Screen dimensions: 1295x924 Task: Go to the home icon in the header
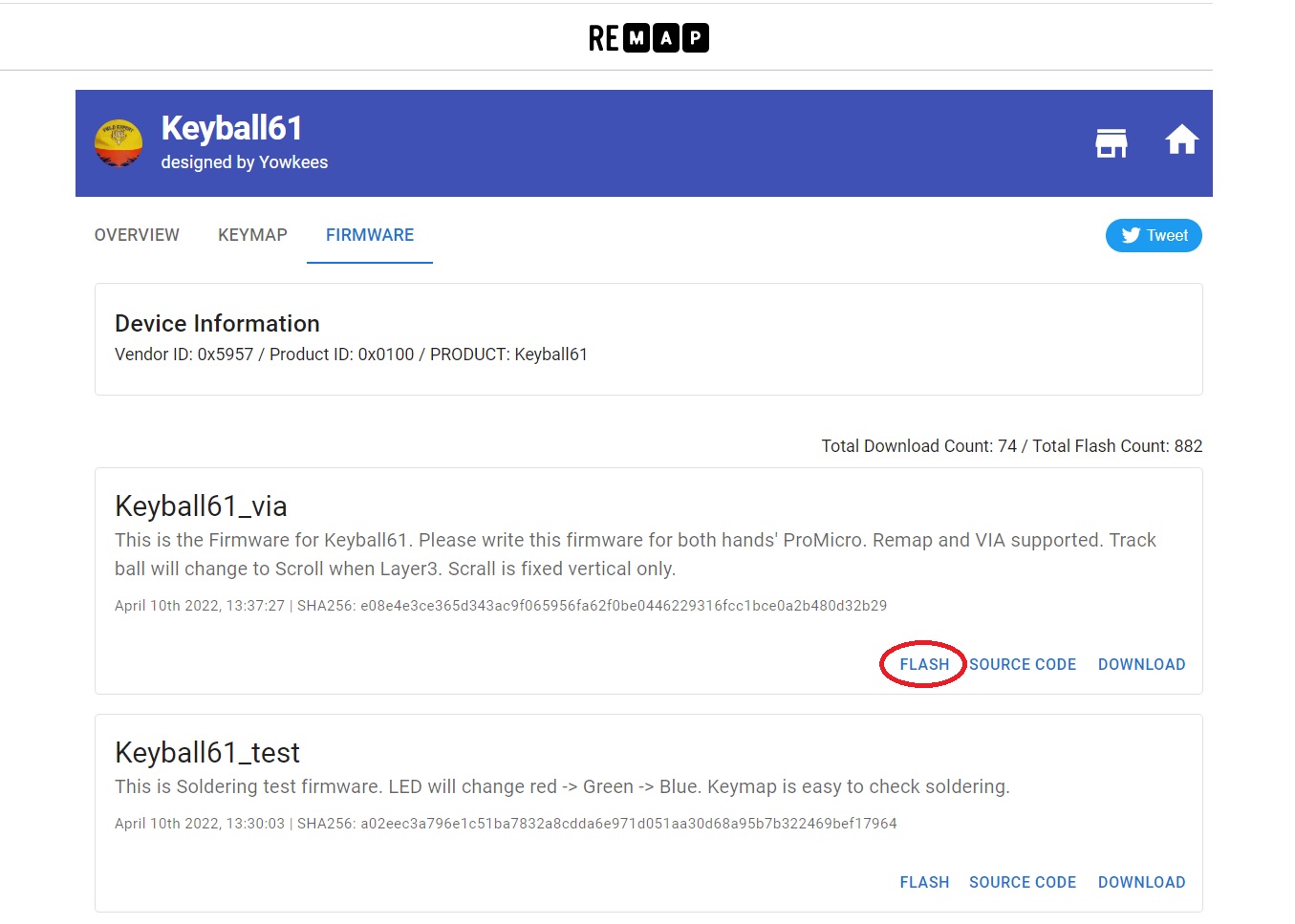point(1181,140)
